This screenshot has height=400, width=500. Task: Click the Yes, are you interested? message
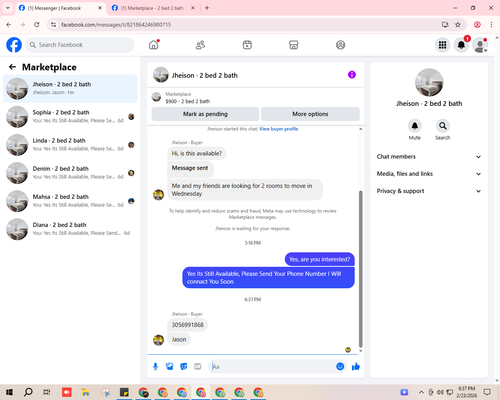pos(320,259)
